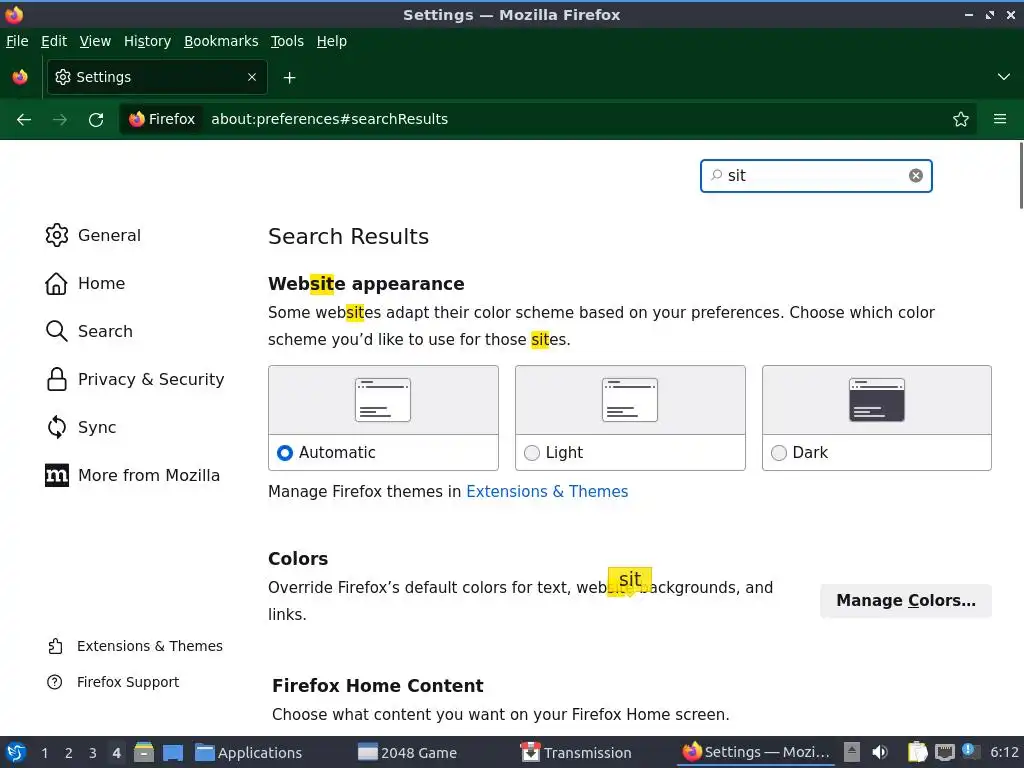
Task: Open Firefox Support from sidebar
Action: [113, 682]
